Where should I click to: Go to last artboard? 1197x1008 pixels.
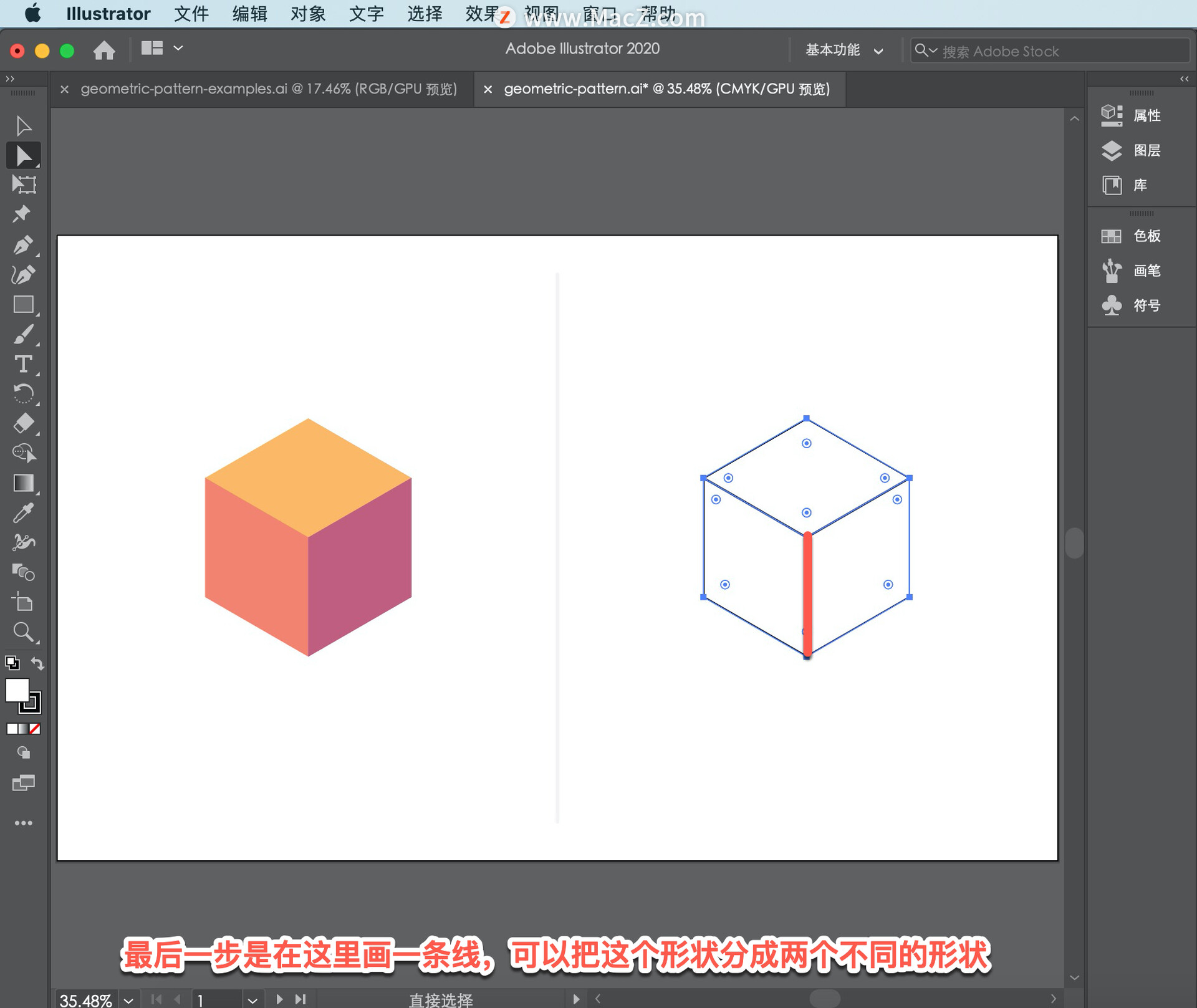(x=300, y=999)
